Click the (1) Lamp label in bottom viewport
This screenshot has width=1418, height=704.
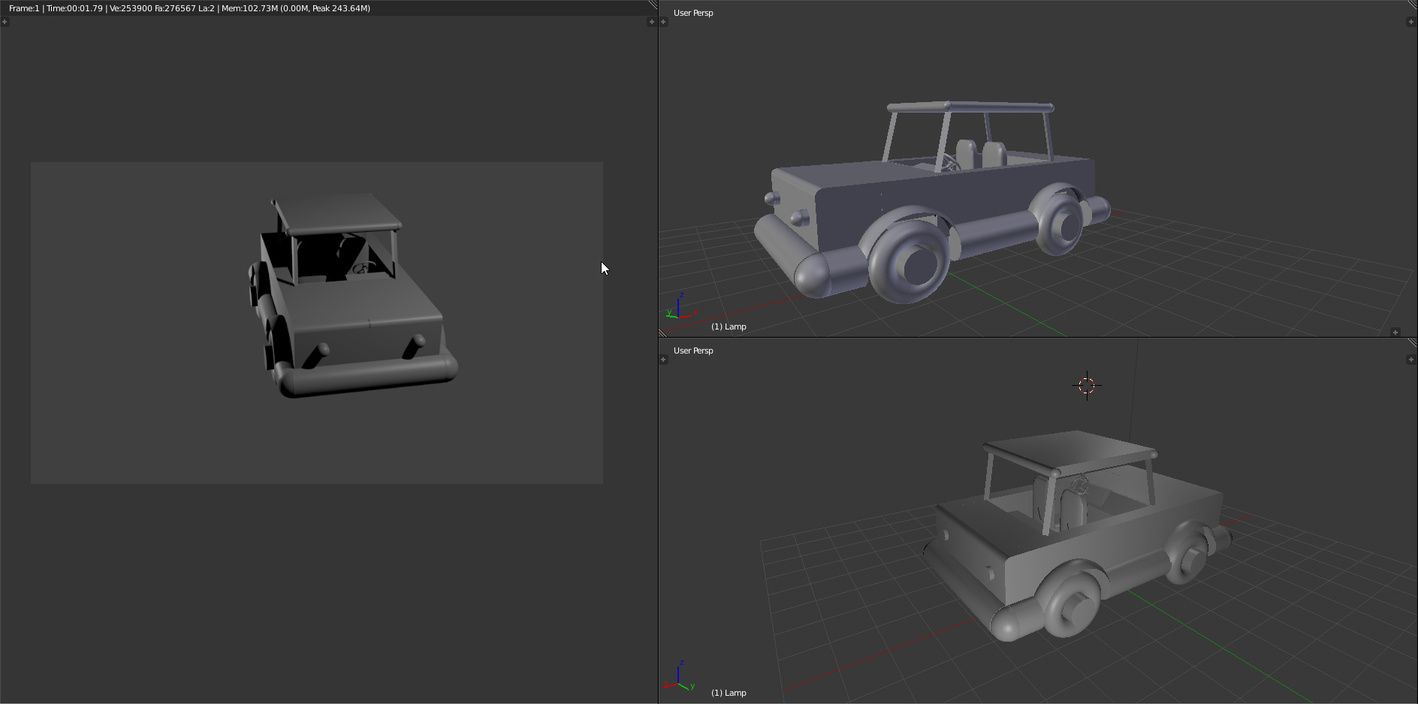[728, 692]
